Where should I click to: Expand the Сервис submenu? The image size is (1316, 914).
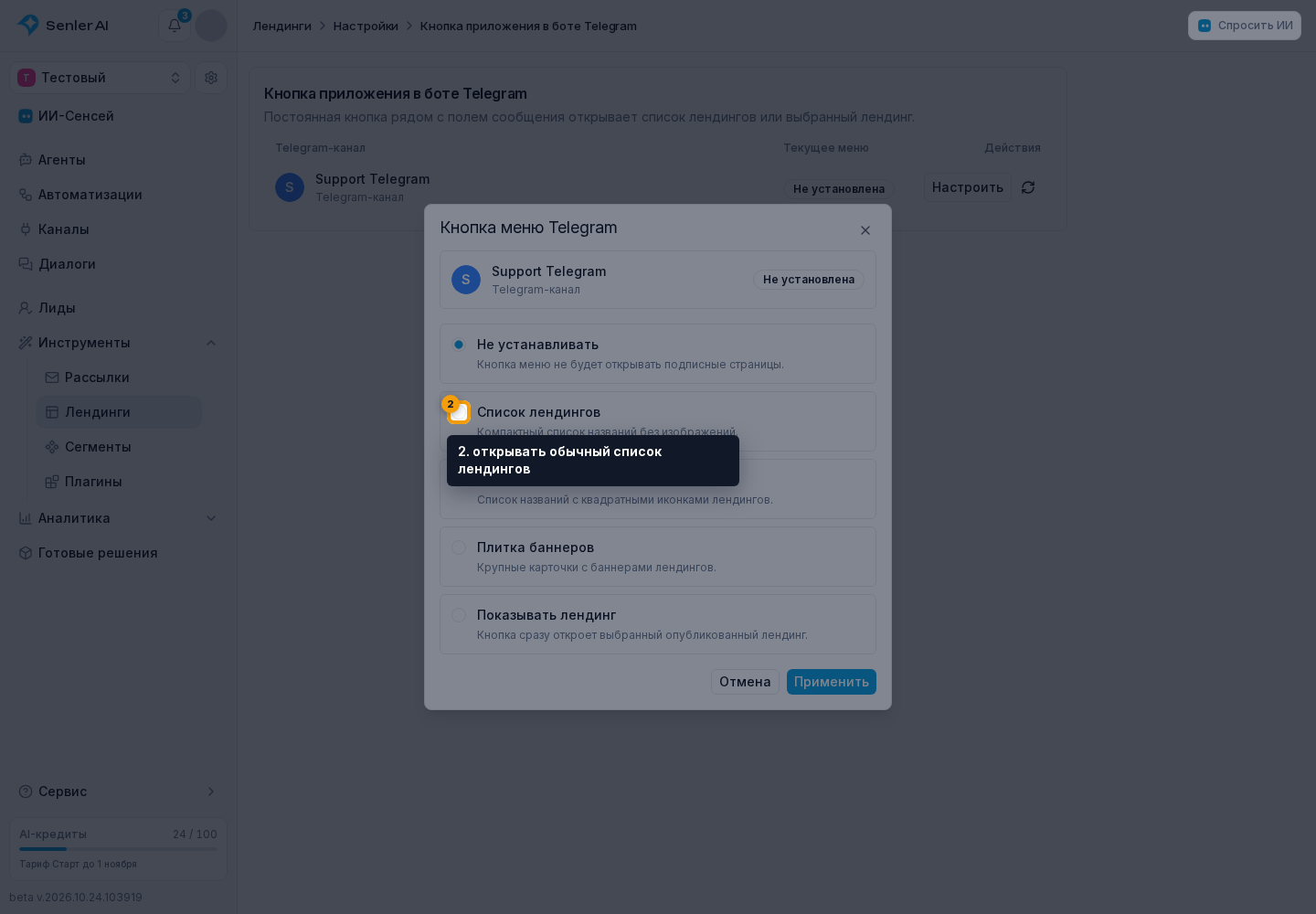click(119, 792)
